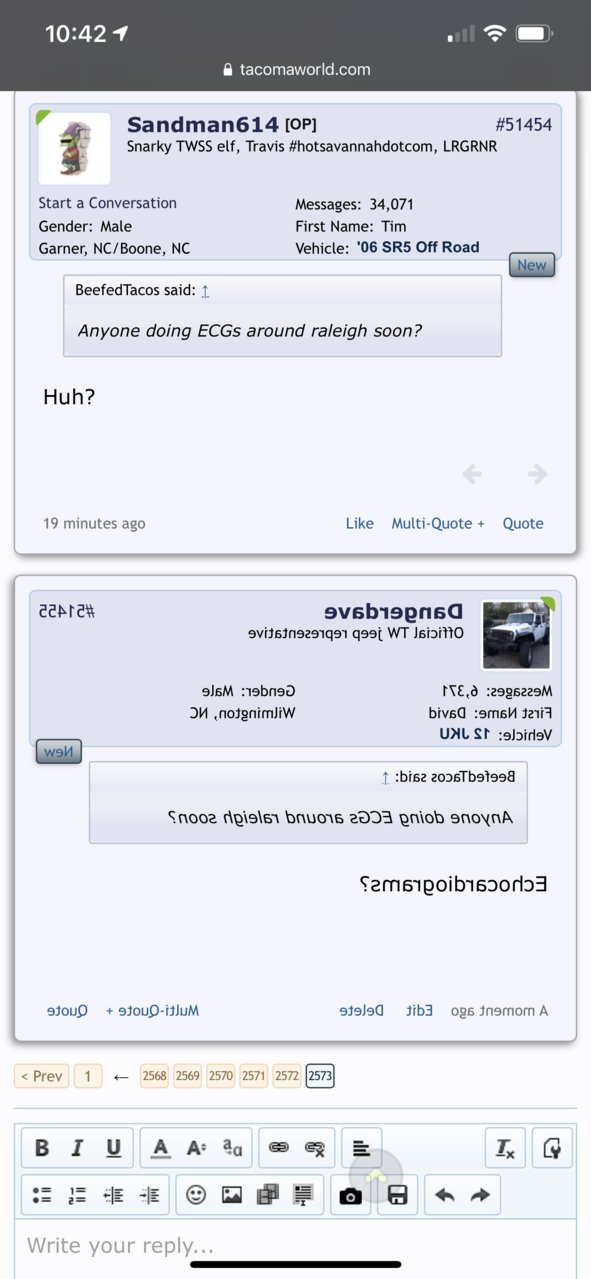Insert smilies via the smiley face icon
The height and width of the screenshot is (1279, 591).
click(196, 1195)
